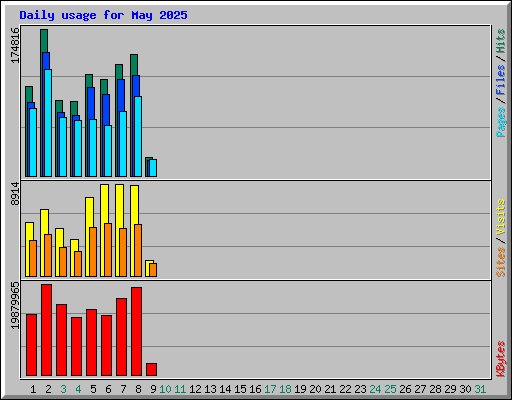
Task: Select green day label "31"
Action: [480, 389]
